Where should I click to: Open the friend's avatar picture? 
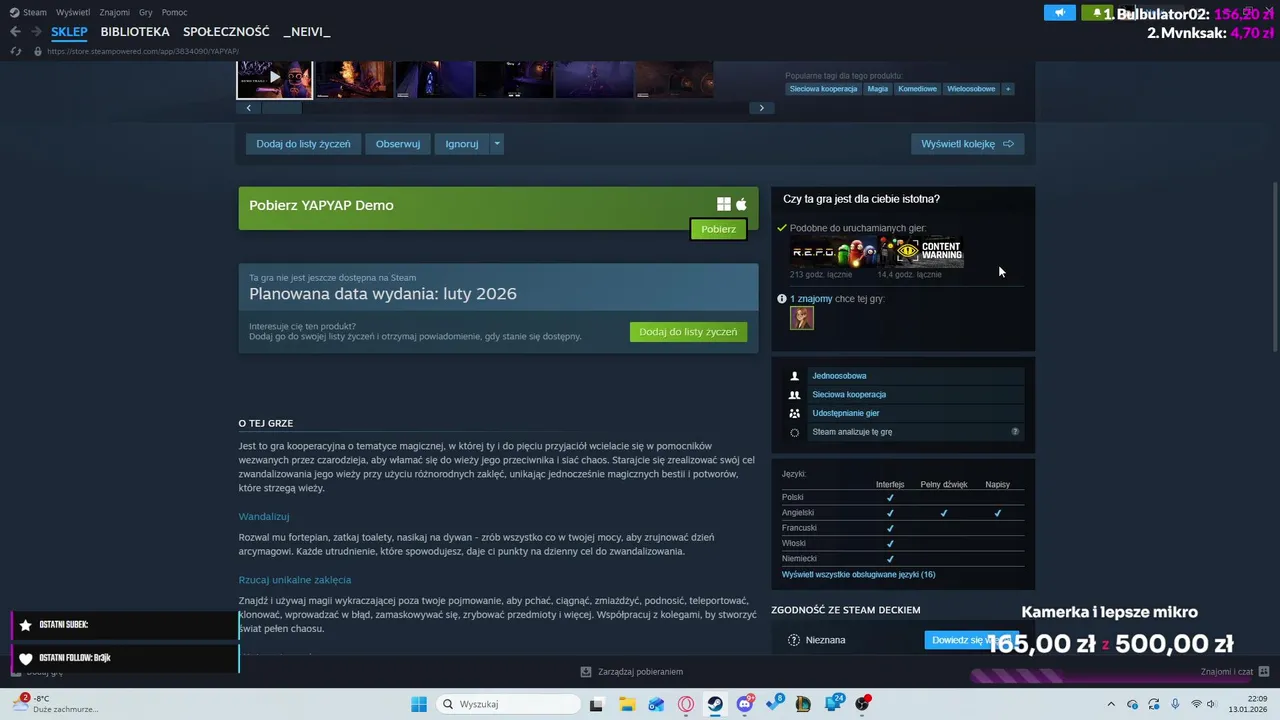(802, 318)
